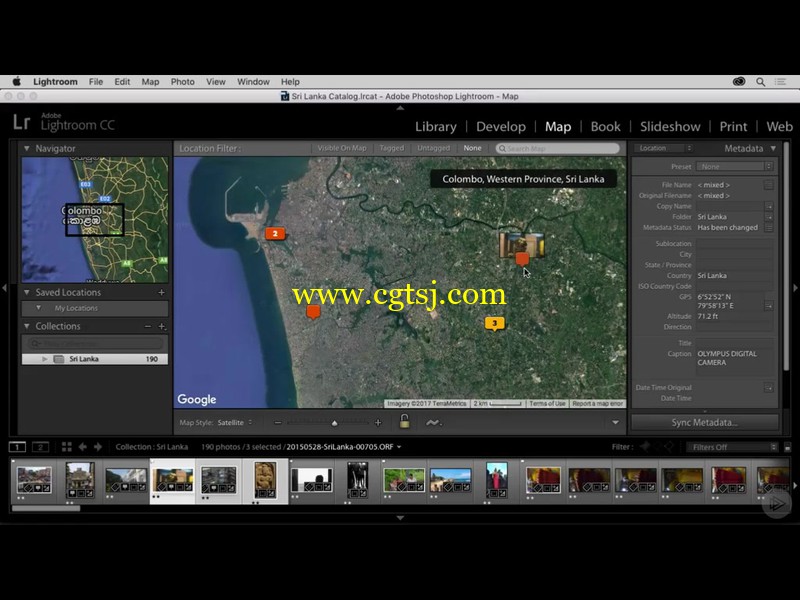Click the GPS coordinates arrow button
Screen dimensions: 800x600
point(769,306)
